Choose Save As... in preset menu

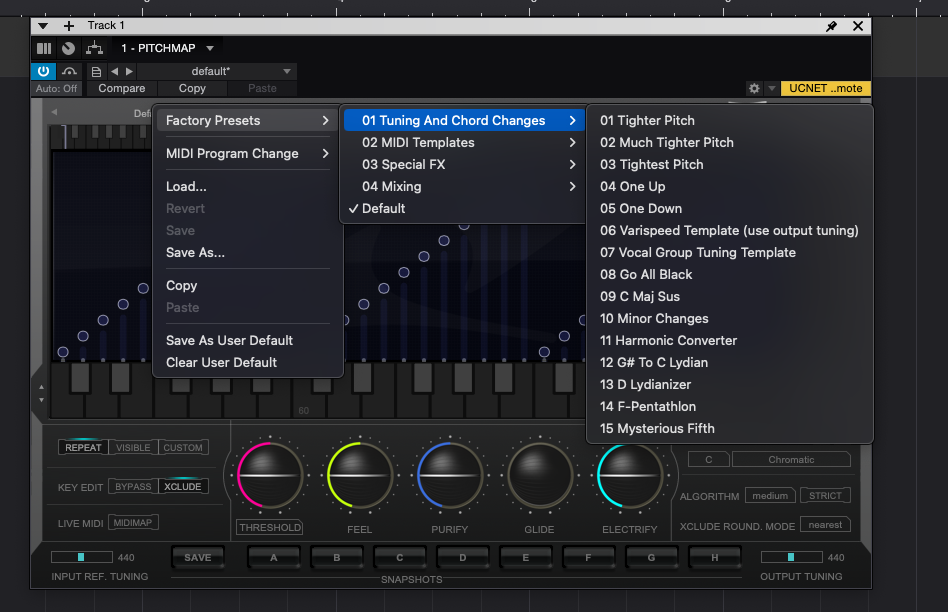pos(247,252)
